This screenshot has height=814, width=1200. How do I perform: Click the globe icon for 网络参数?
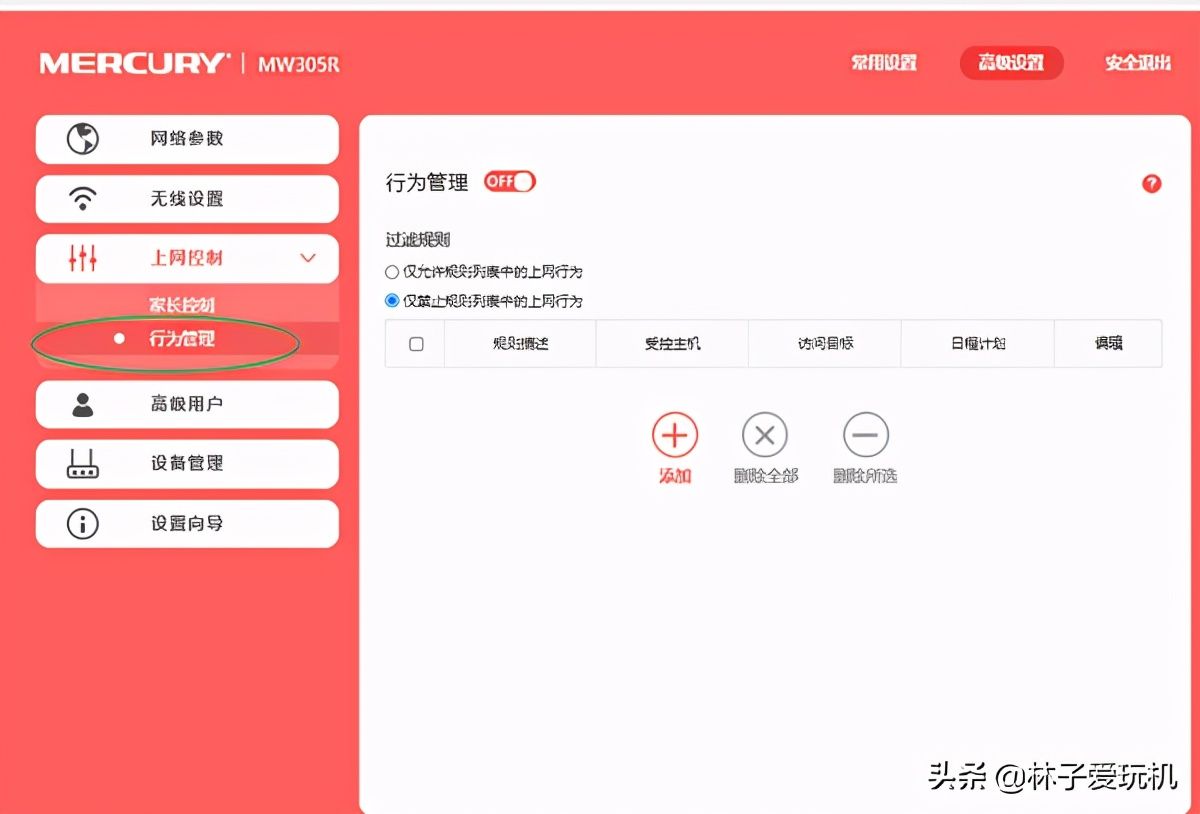83,139
